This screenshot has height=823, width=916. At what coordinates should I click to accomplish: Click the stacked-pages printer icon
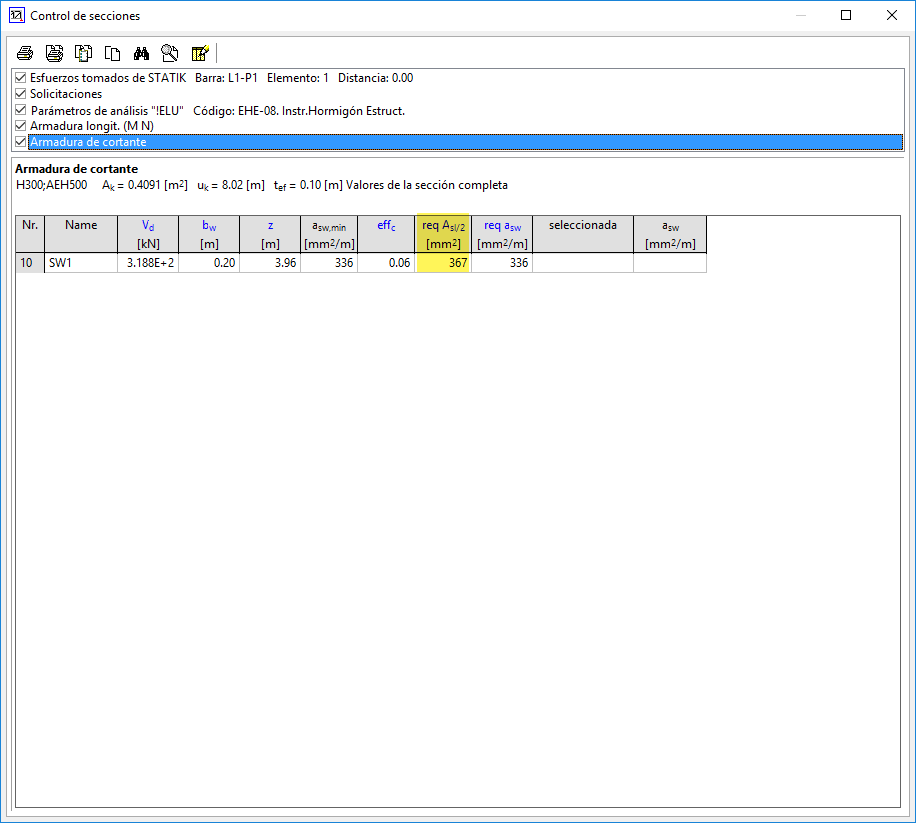54,53
